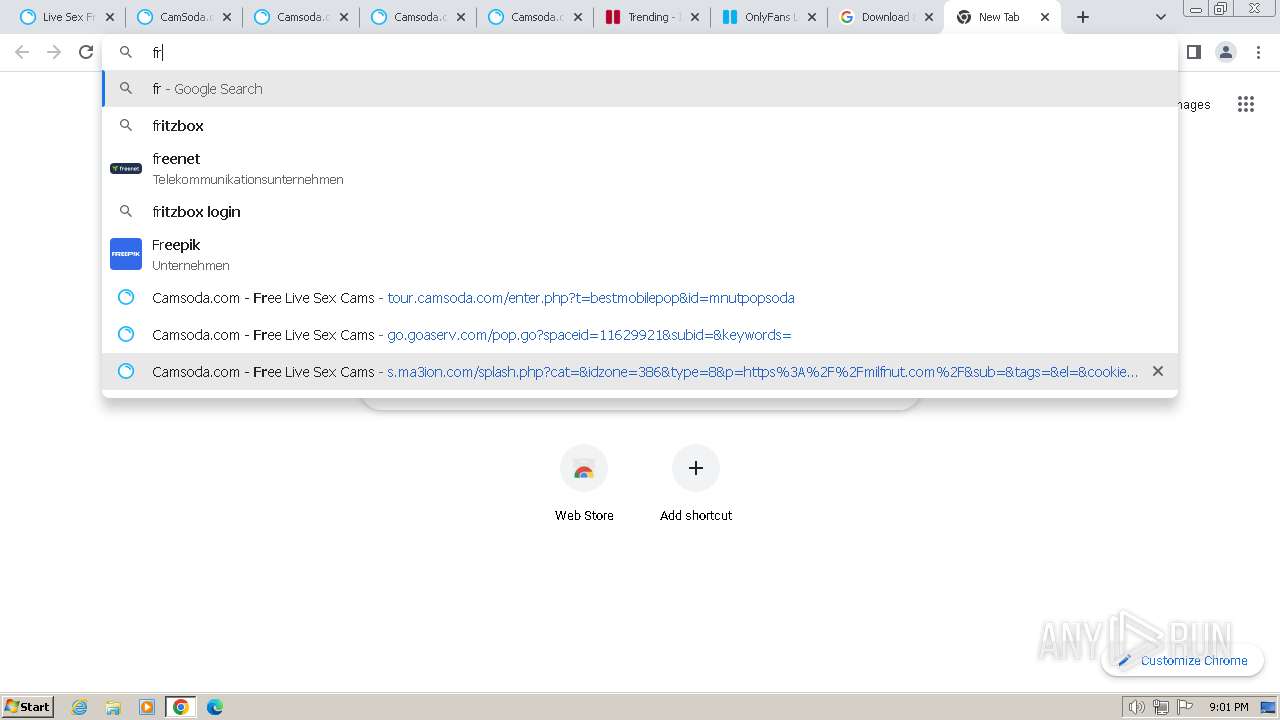Choose the 'fritzbox' suggestion
Image resolution: width=1280 pixels, height=720 pixels.
(640, 125)
